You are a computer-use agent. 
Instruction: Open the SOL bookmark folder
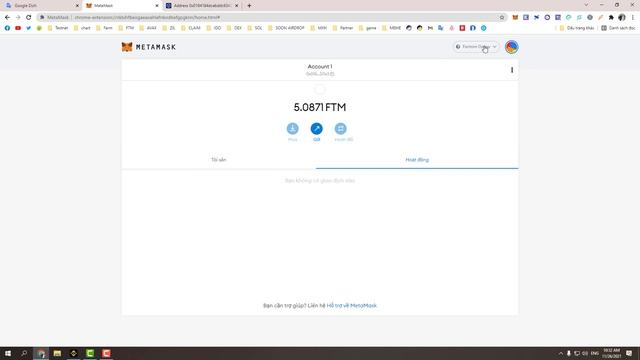pos(255,28)
